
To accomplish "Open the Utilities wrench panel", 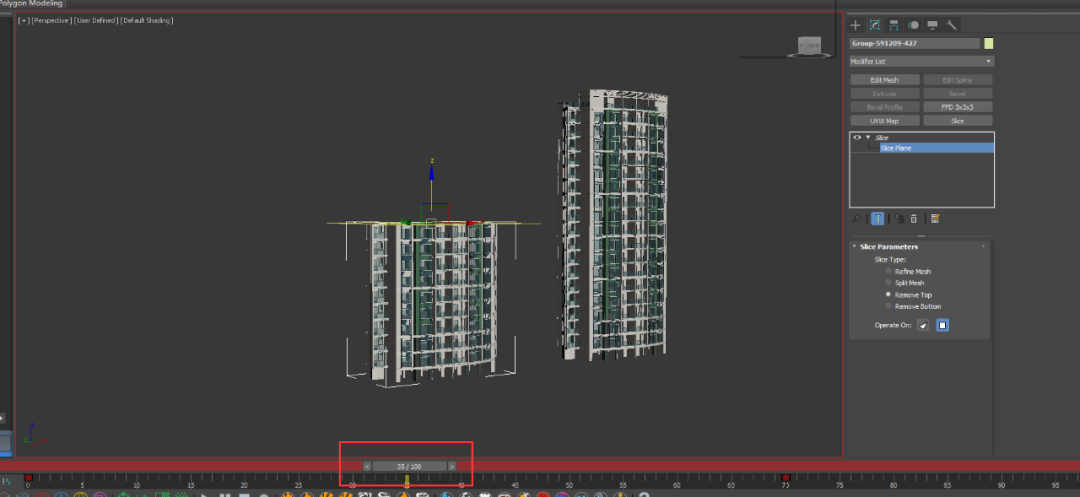I will [x=951, y=25].
